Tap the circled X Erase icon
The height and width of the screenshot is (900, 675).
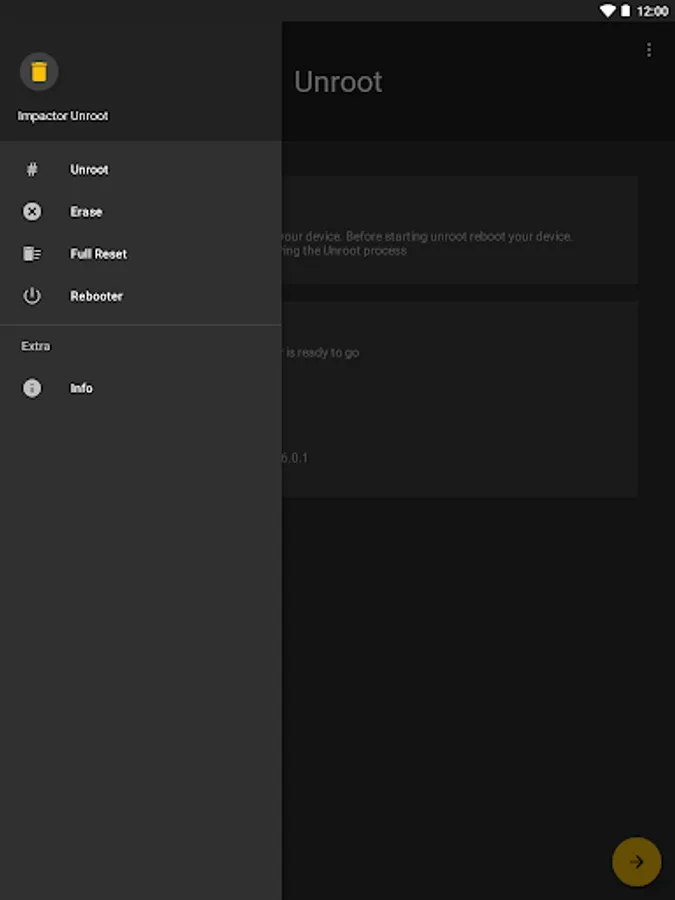pos(32,212)
